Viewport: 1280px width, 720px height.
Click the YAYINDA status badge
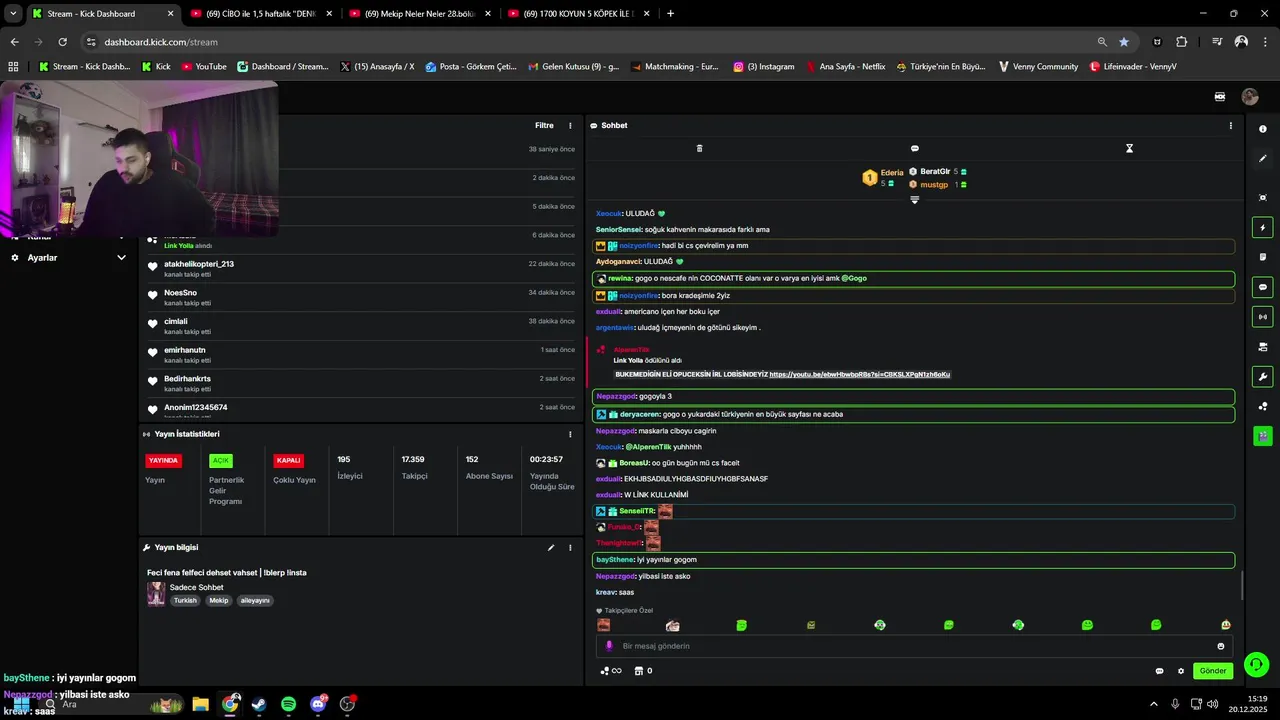coord(163,461)
